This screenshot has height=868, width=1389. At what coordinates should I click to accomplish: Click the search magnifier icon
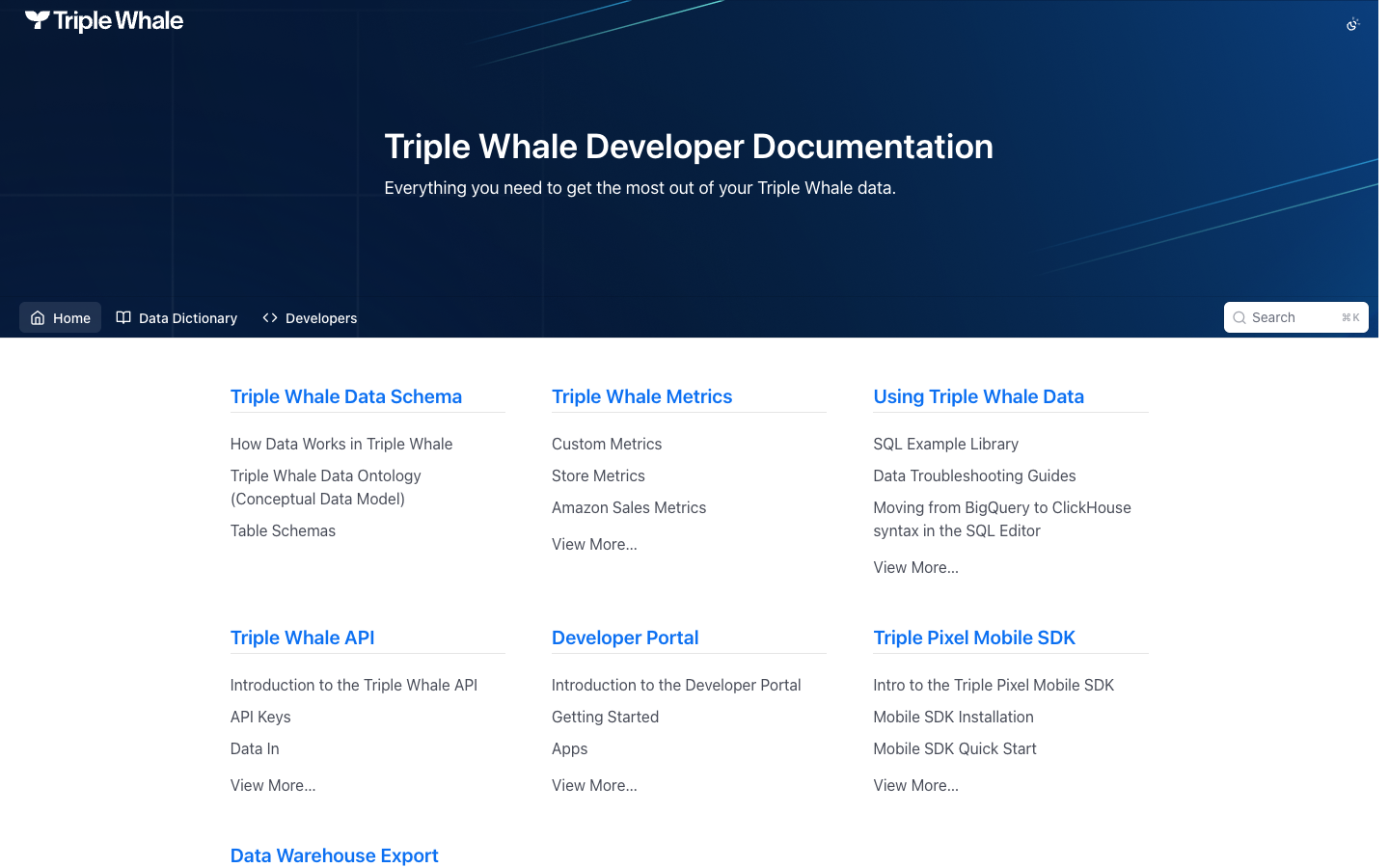pos(1239,318)
